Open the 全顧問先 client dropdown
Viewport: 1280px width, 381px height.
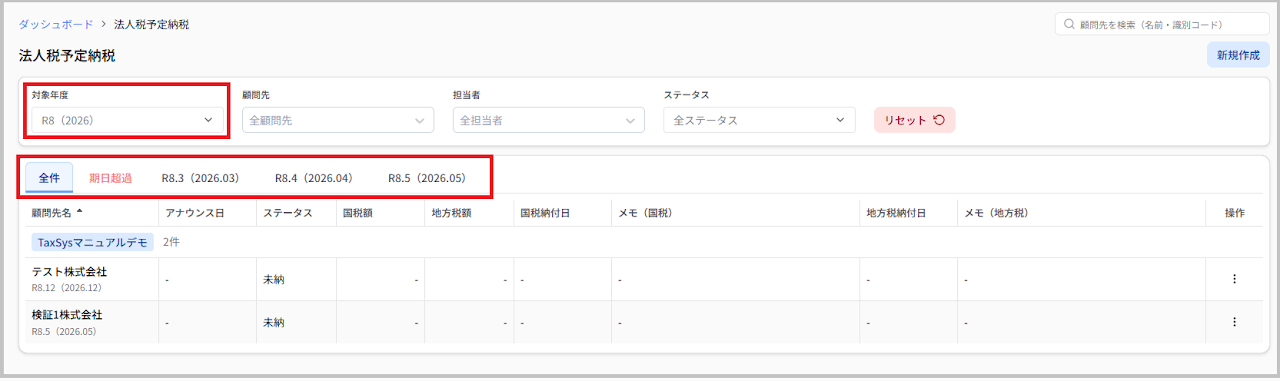[338, 120]
